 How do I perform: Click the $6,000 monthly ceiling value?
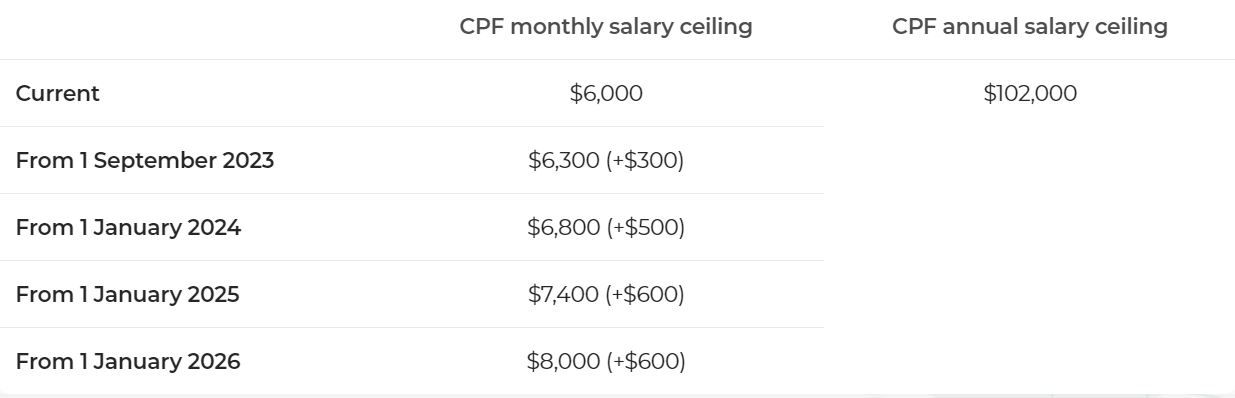[x=606, y=94]
